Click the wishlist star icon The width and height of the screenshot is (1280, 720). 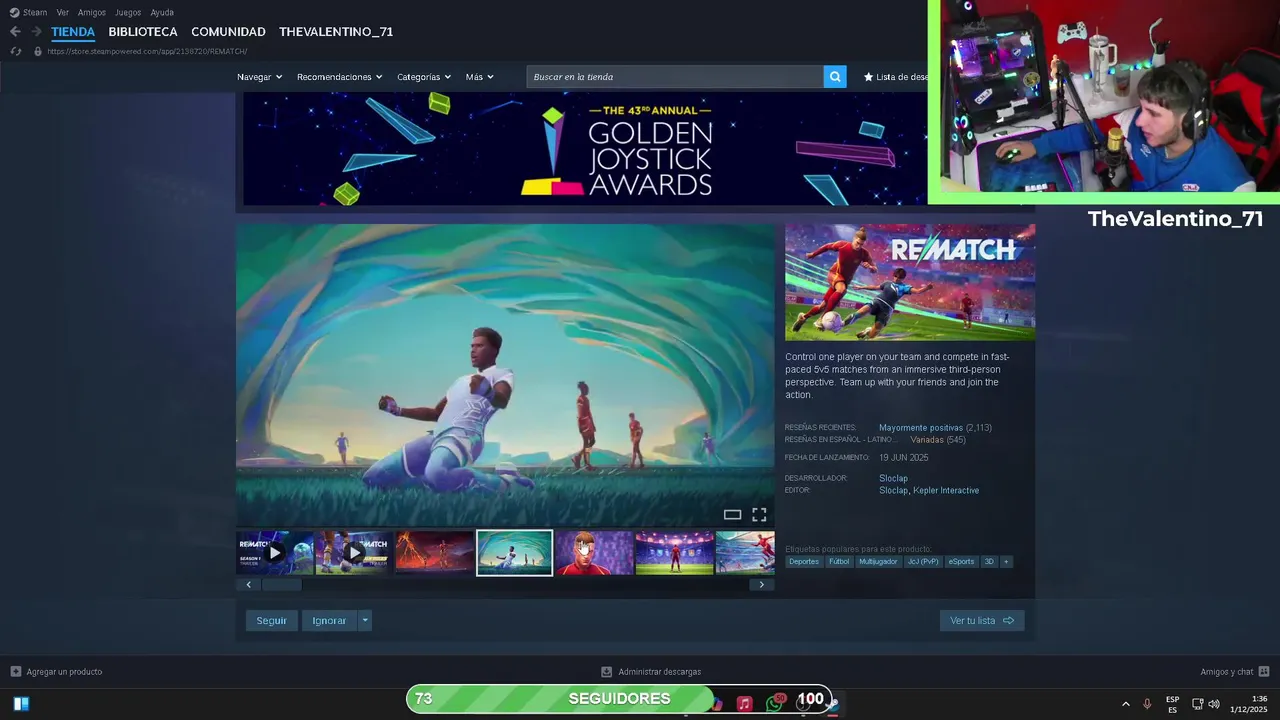[868, 77]
